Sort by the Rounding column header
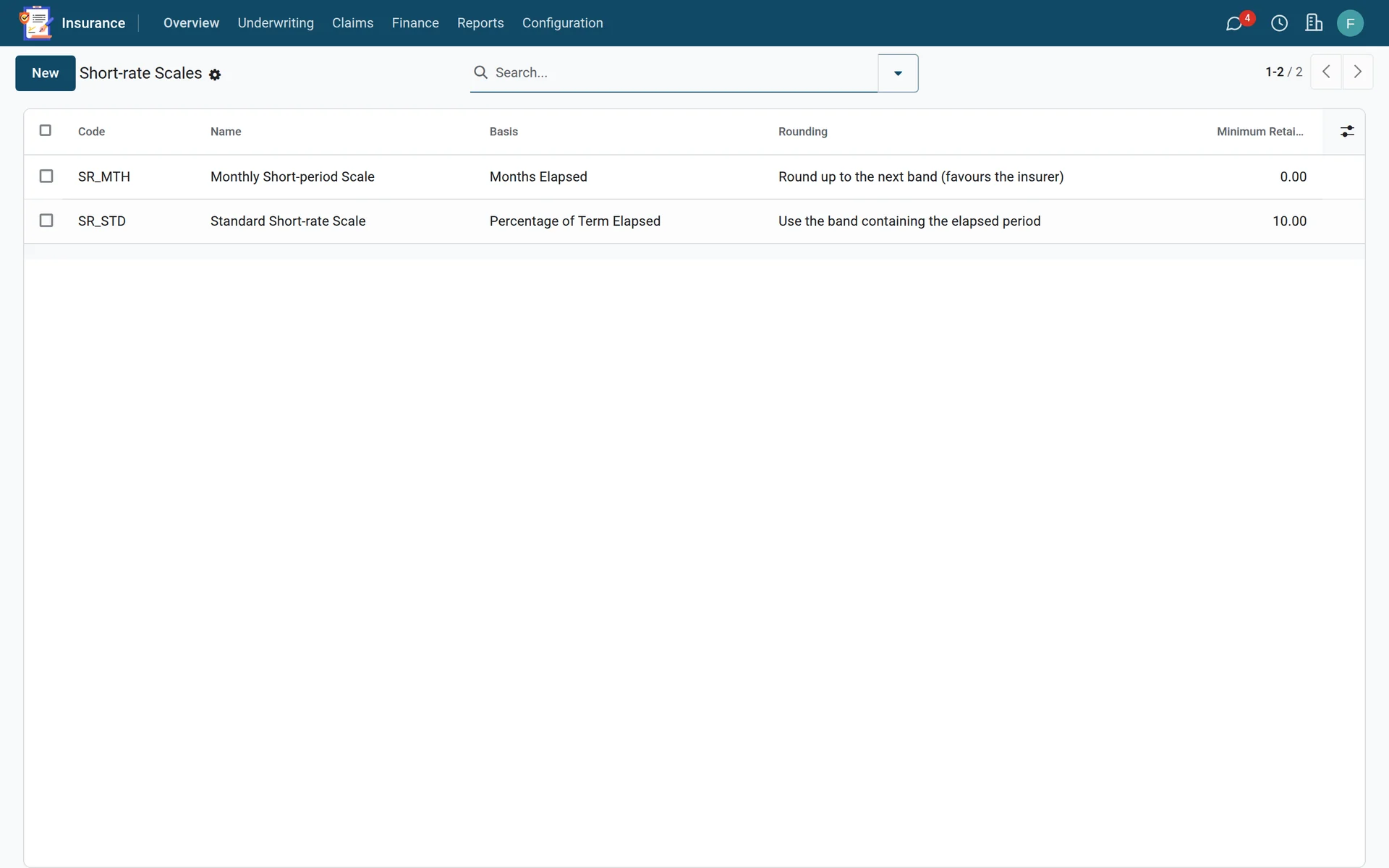The width and height of the screenshot is (1389, 868). pyautogui.click(x=802, y=132)
